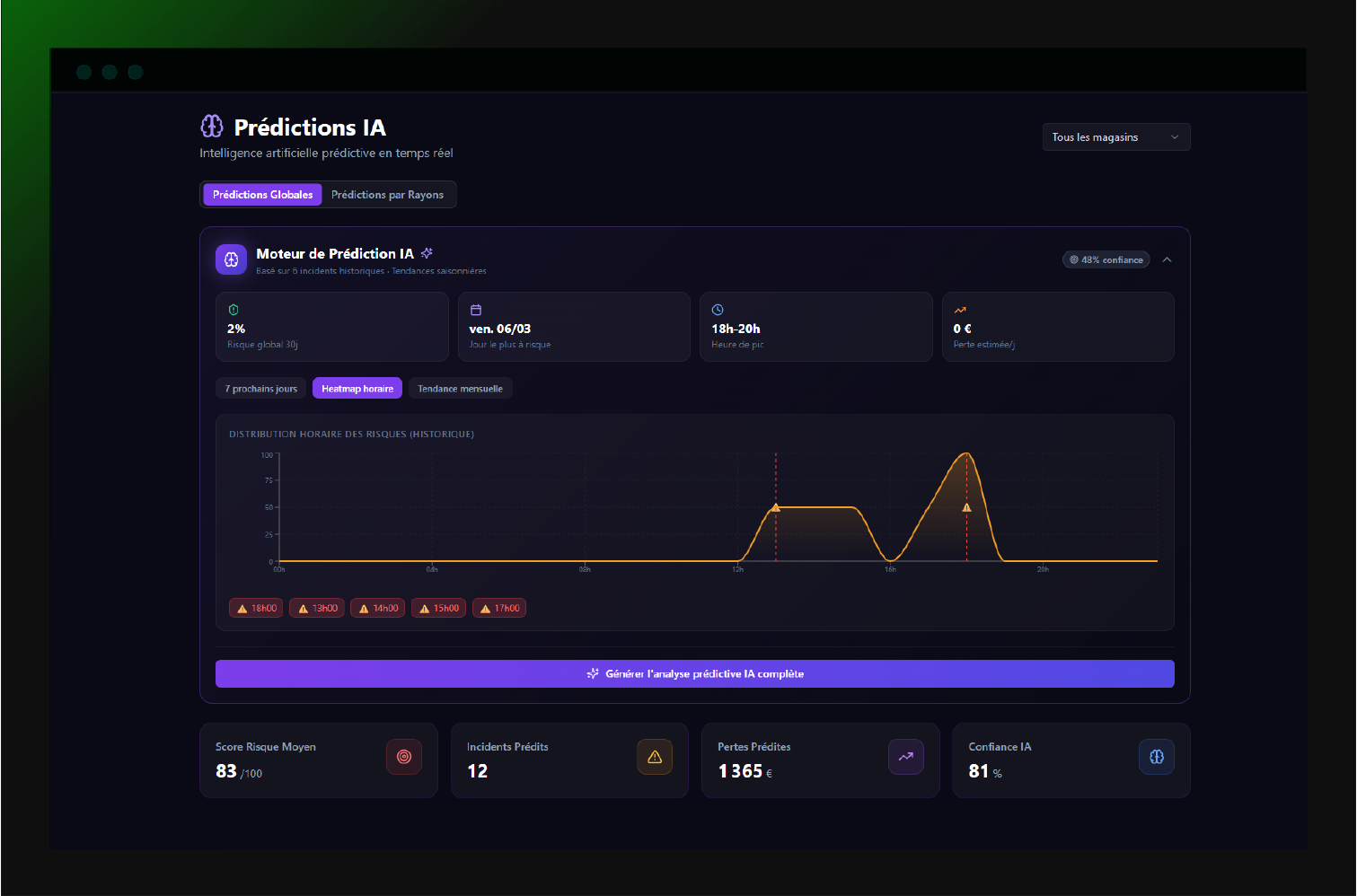Click the clock icon above 18h-20h

(718, 310)
